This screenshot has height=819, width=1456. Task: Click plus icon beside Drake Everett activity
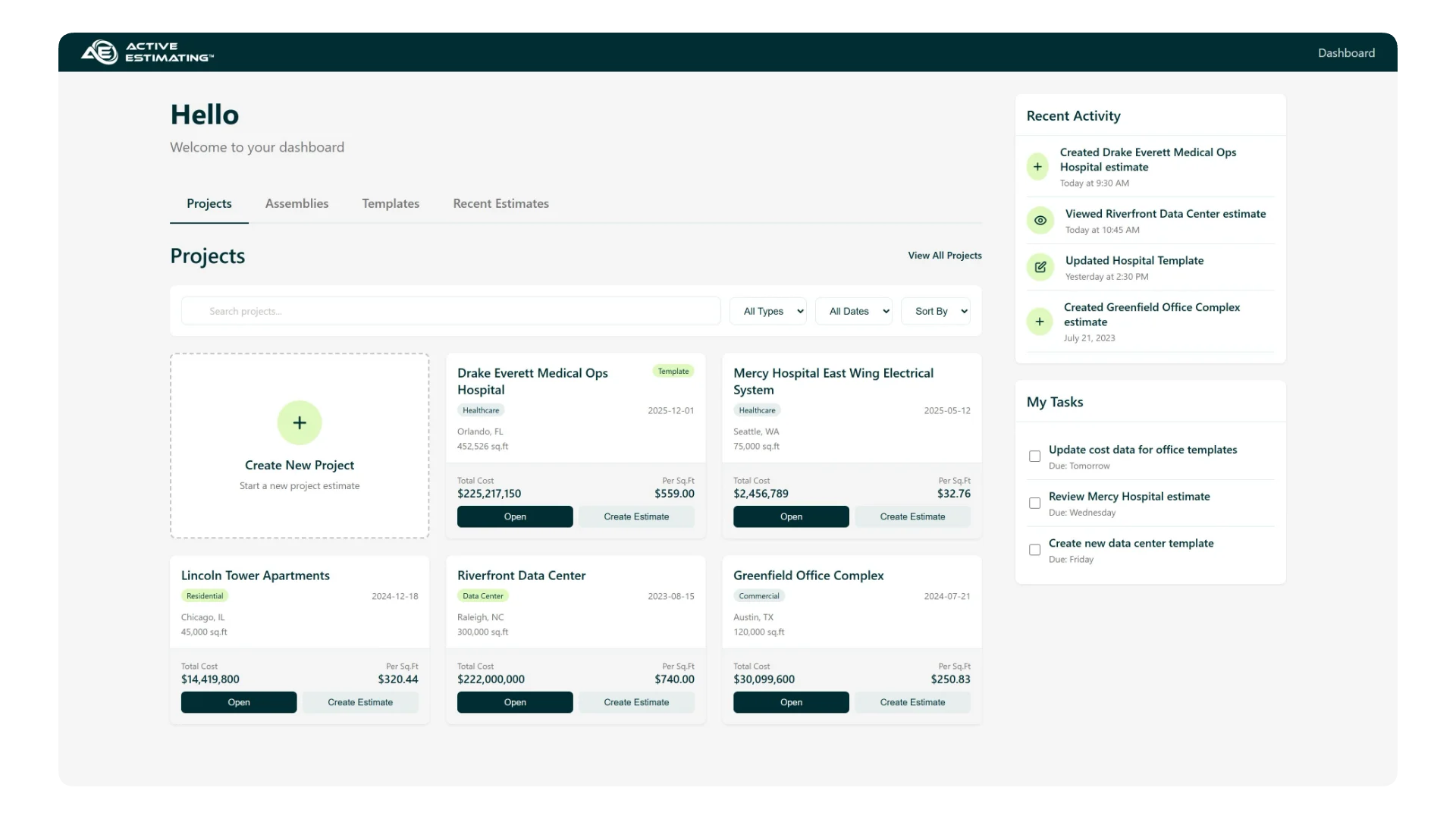coord(1037,167)
